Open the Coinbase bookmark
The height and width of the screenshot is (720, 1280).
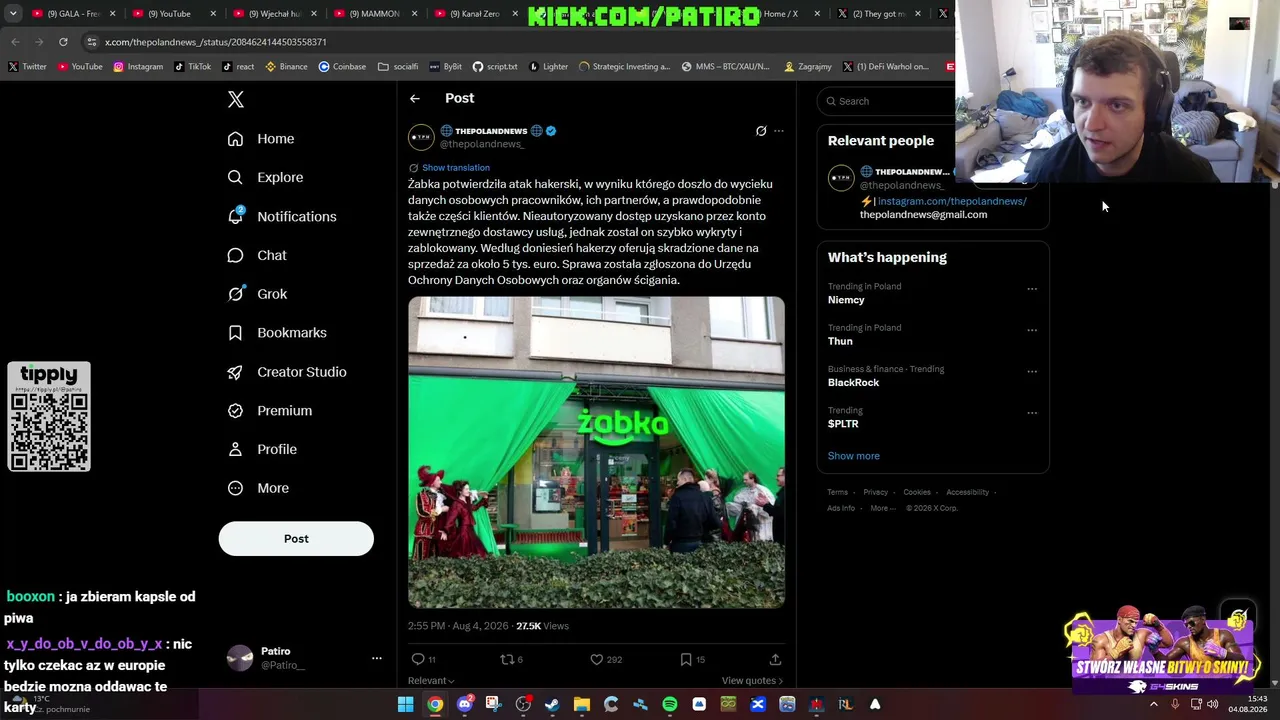(x=342, y=67)
